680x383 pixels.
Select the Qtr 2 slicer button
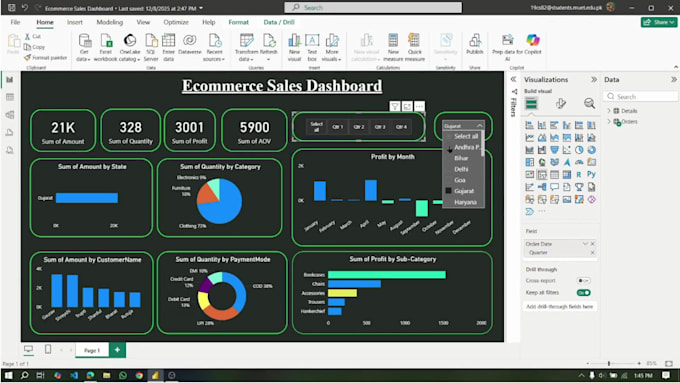(359, 127)
